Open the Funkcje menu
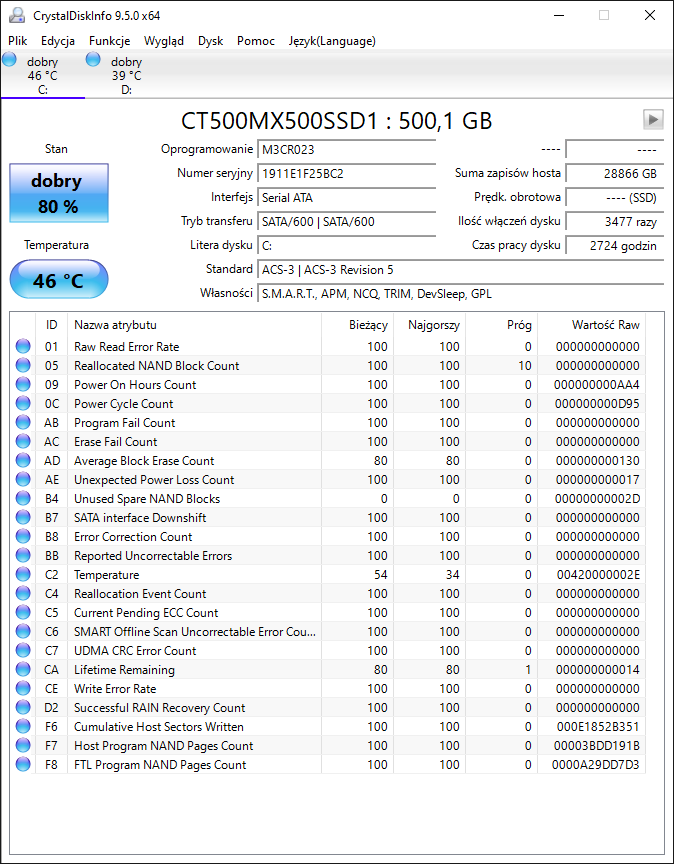674x864 pixels. pyautogui.click(x=110, y=41)
